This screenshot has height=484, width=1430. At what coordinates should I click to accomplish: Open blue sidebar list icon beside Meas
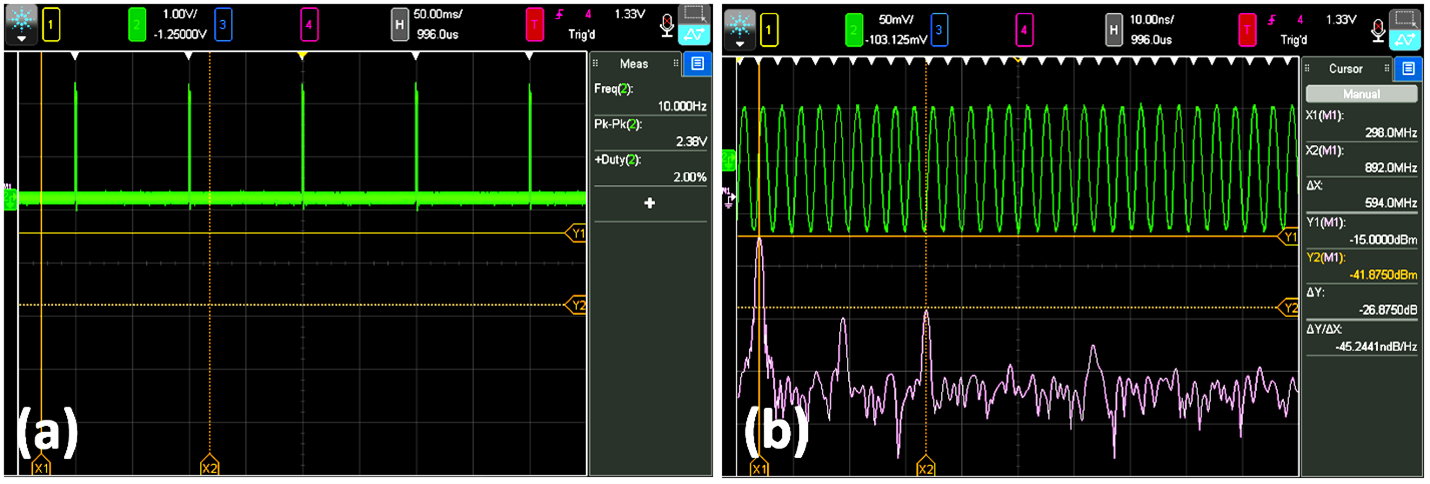(698, 64)
